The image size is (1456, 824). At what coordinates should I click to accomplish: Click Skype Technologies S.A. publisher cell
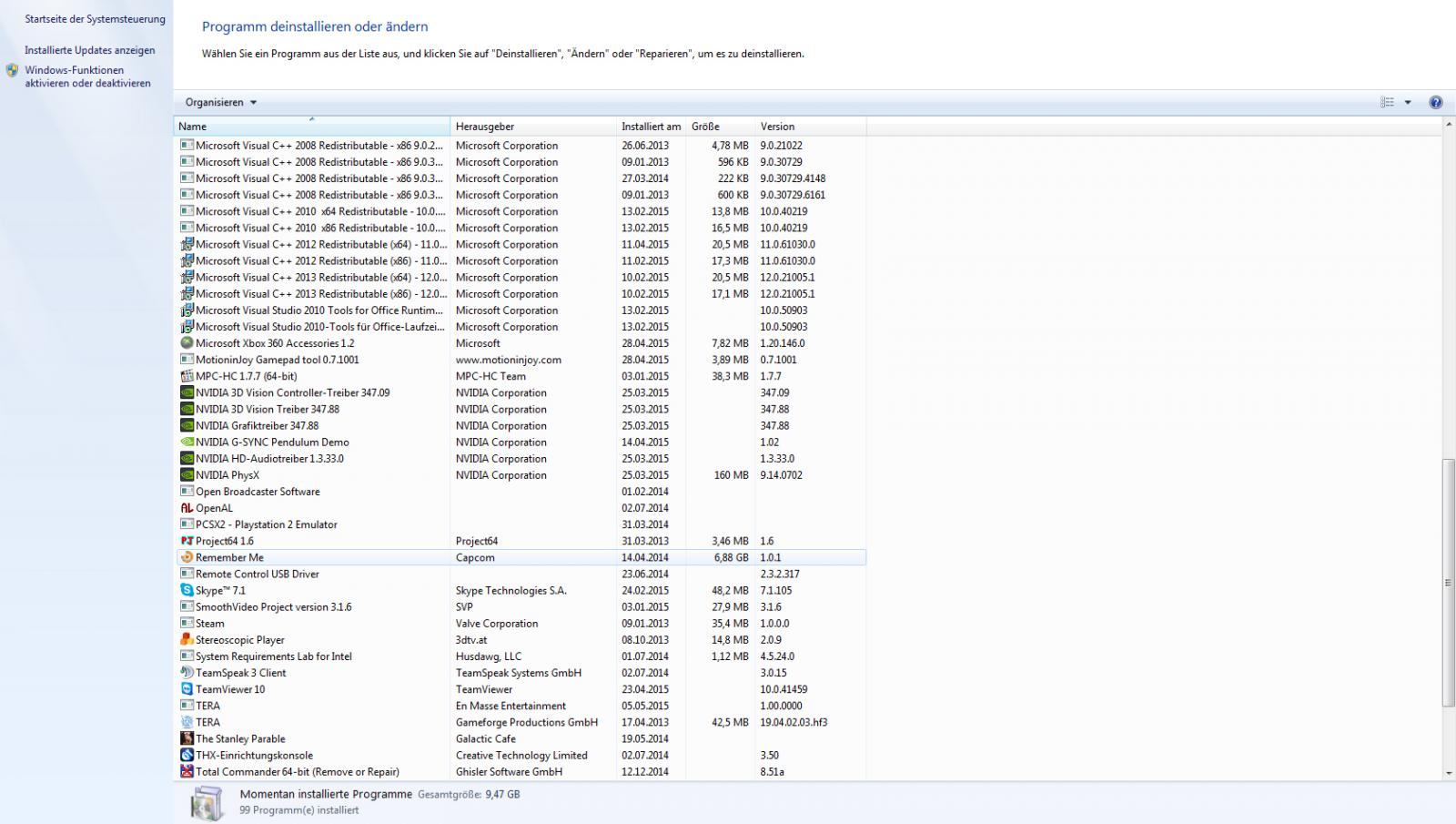(511, 591)
